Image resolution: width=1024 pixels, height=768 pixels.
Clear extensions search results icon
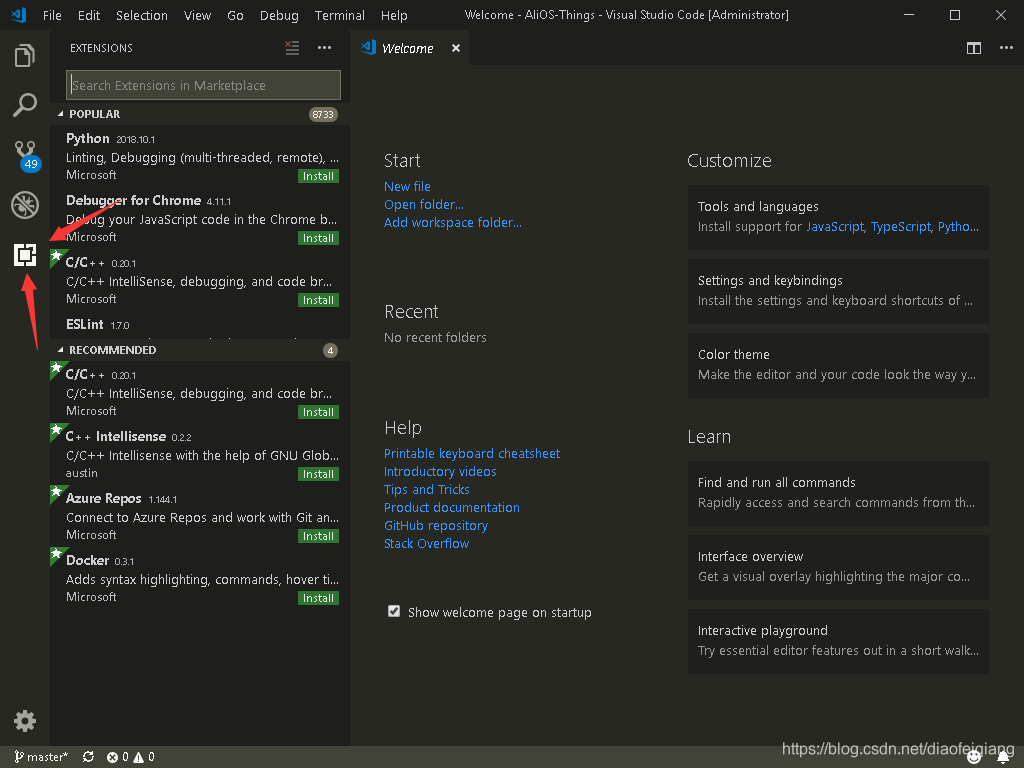click(292, 48)
